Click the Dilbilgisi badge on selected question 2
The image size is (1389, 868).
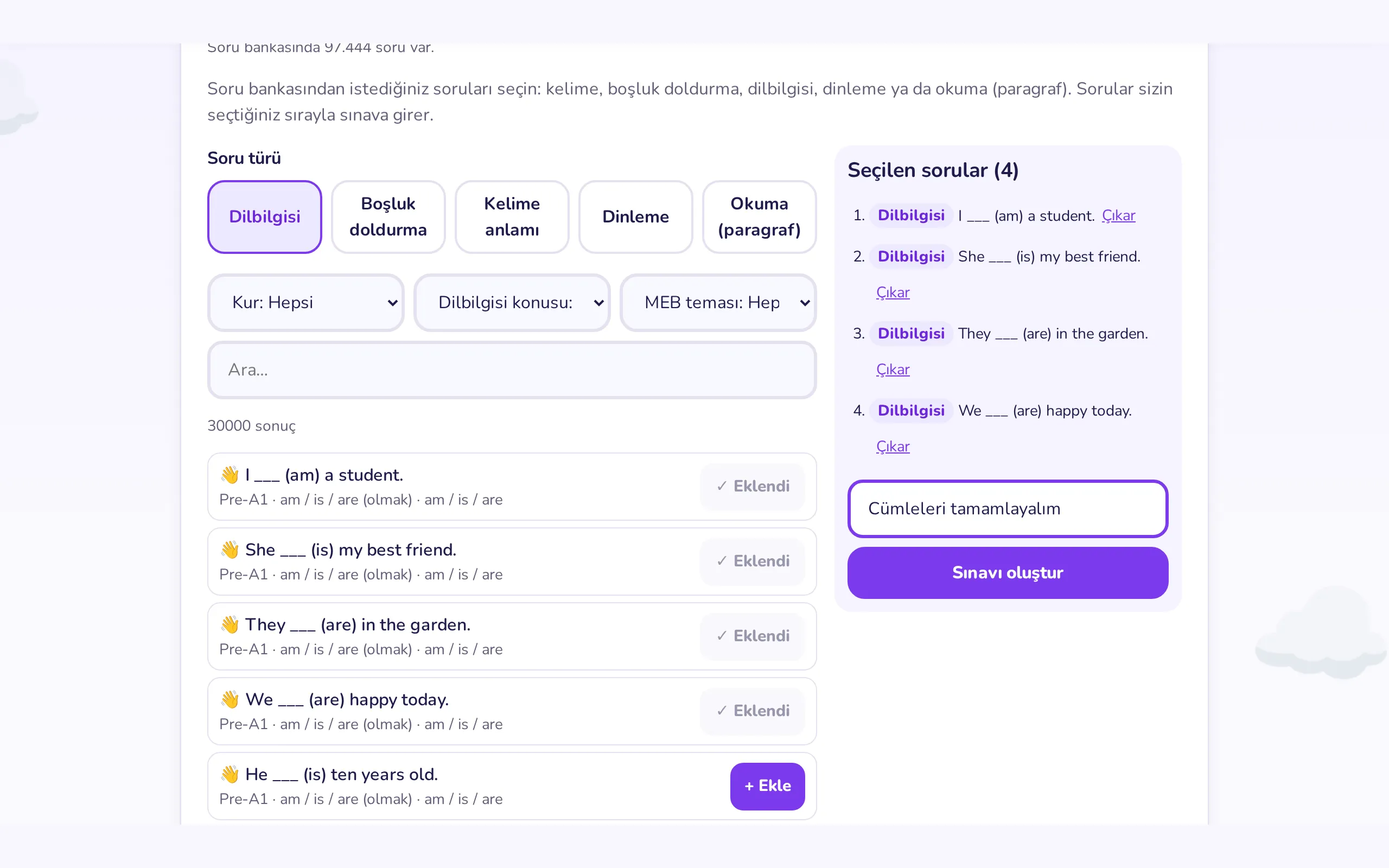[911, 257]
